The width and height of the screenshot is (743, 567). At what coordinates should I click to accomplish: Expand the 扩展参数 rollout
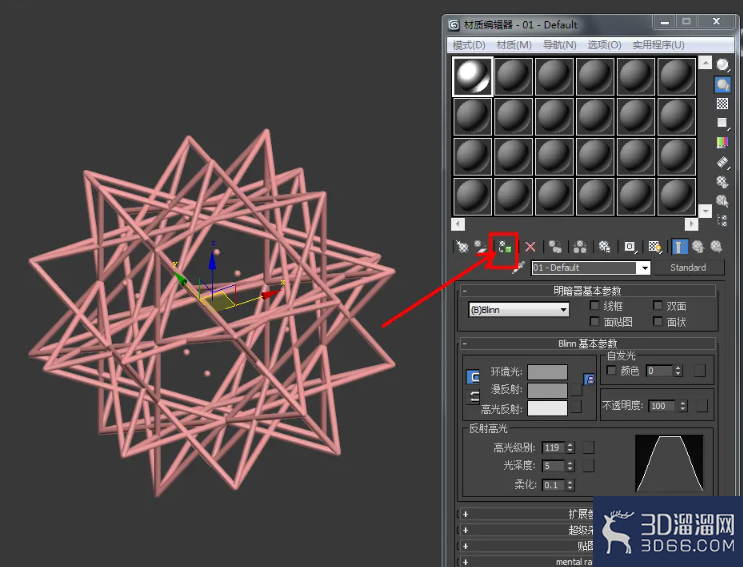pos(526,514)
